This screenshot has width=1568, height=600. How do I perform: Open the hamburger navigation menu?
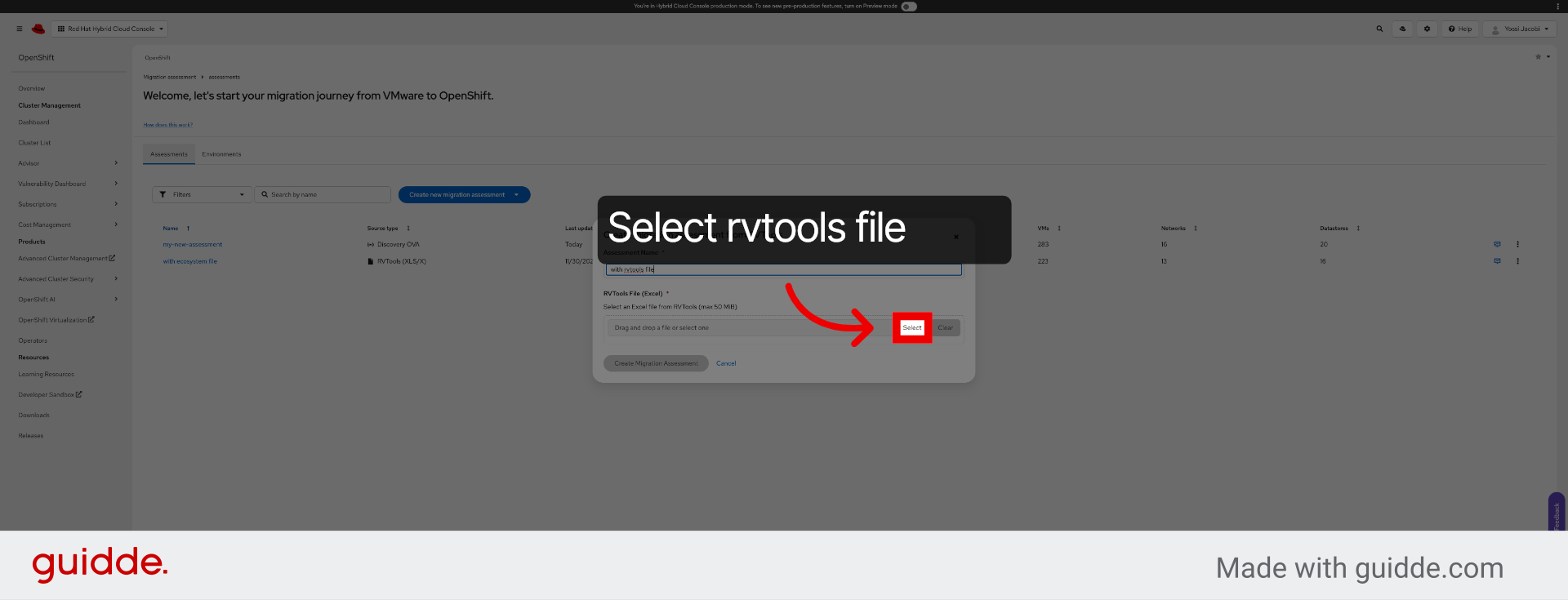click(x=20, y=29)
